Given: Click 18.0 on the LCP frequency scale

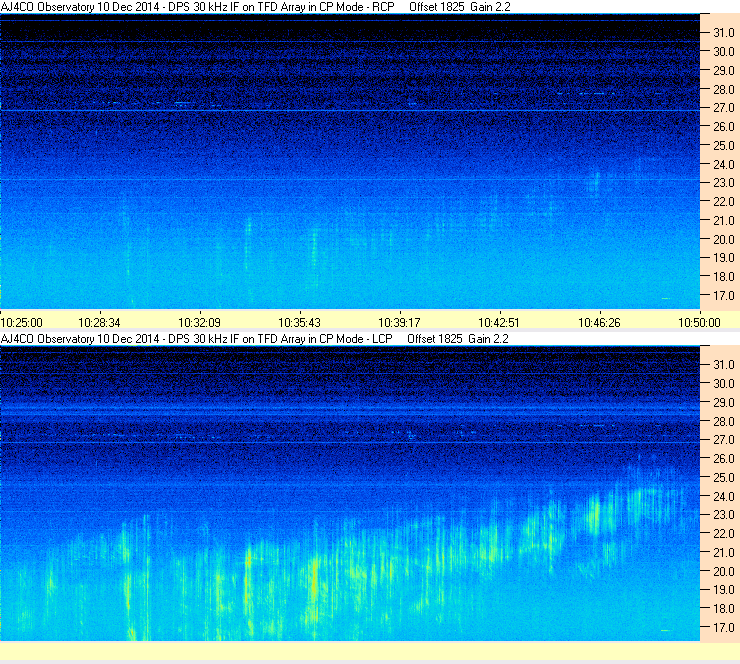Looking at the screenshot, I should coord(723,609).
